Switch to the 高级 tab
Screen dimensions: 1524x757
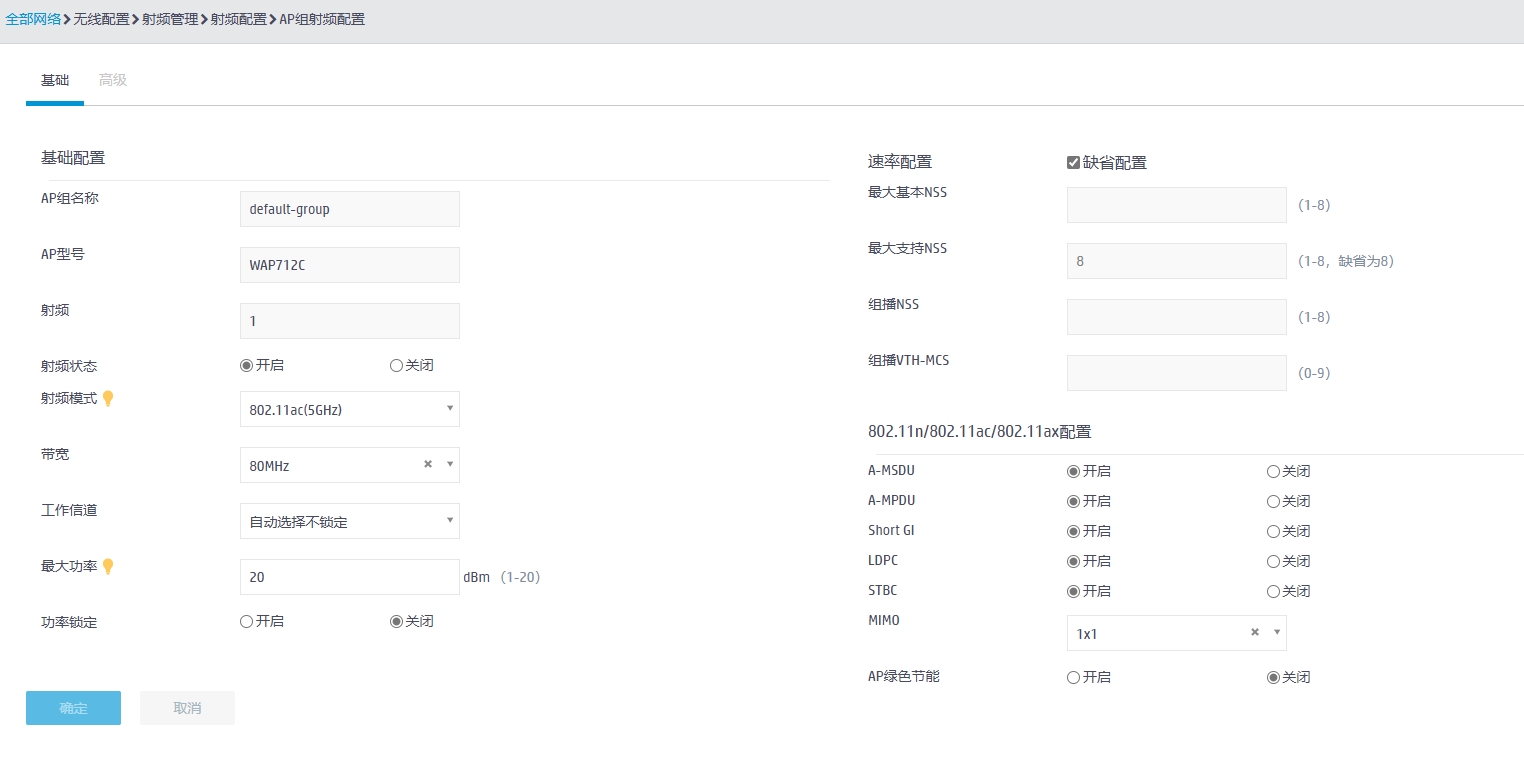point(113,80)
